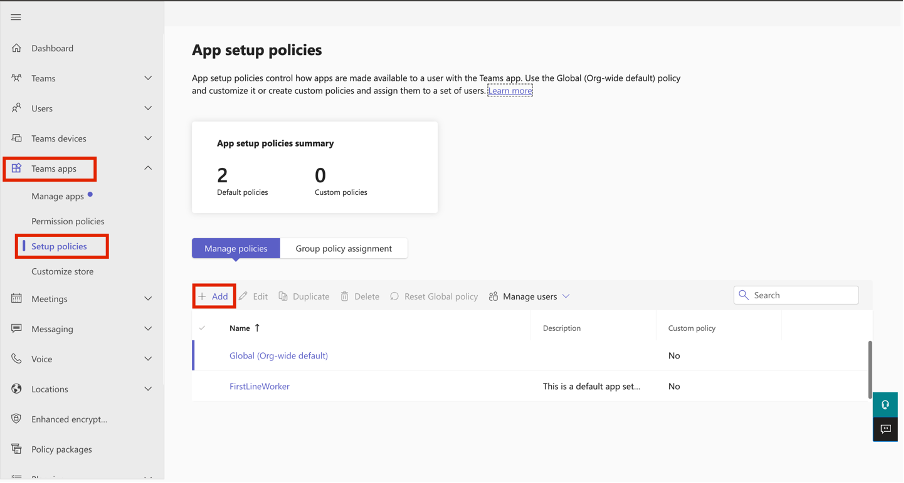Expand the Voice menu chevron
This screenshot has height=483, width=904.
click(148, 359)
